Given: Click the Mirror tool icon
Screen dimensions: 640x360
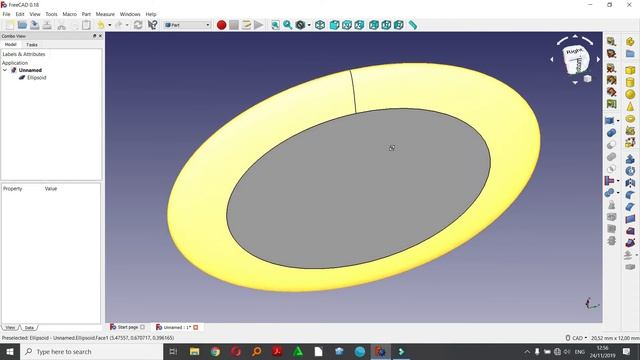Looking at the screenshot, I should tap(630, 183).
